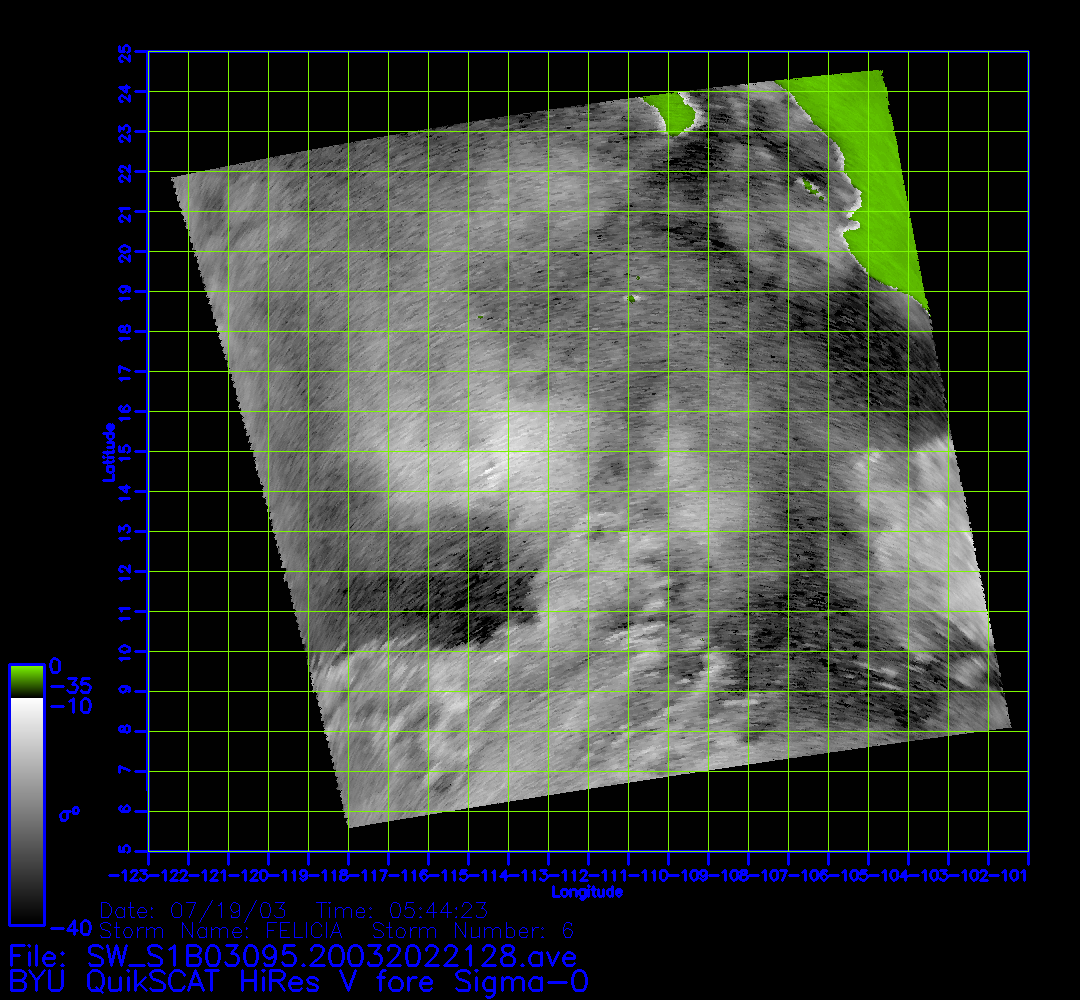
Task: Click the -123 longitude tick label
Action: pos(148,876)
